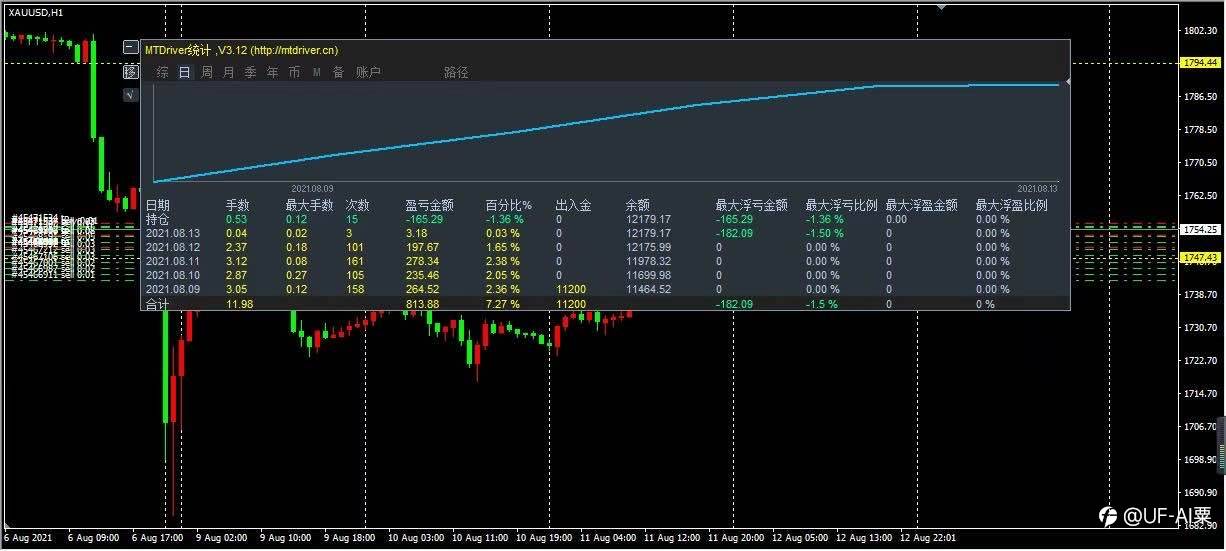The width and height of the screenshot is (1226, 551).
Task: Click the 日期 column header
Action: (x=158, y=205)
